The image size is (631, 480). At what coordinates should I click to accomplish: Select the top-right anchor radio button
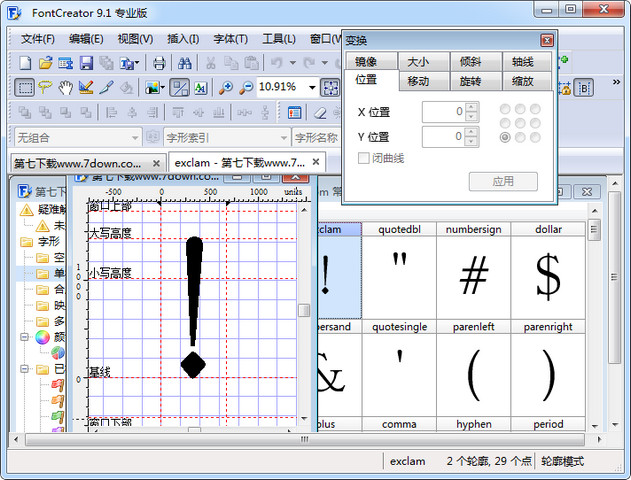point(535,109)
